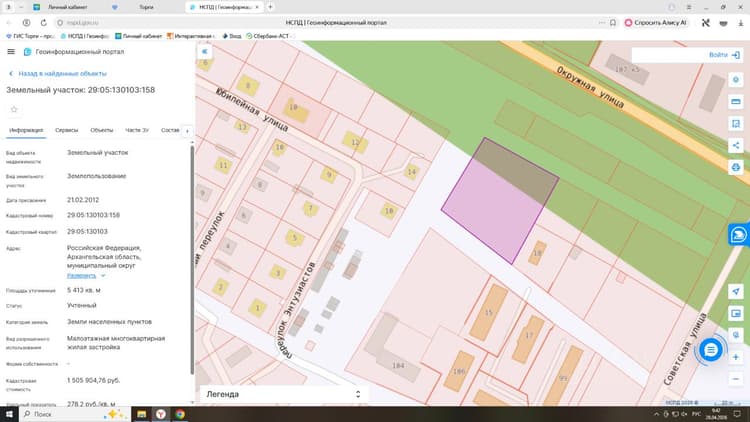
Task: Select cadastral number value 29:05:130103:158
Action: point(93,215)
